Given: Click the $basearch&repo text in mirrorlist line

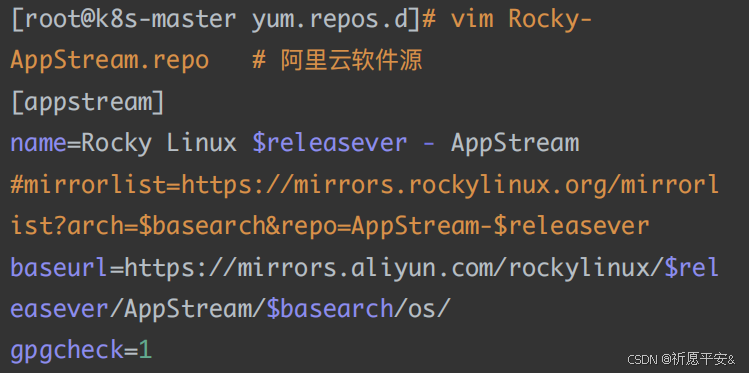Looking at the screenshot, I should click(x=237, y=226).
